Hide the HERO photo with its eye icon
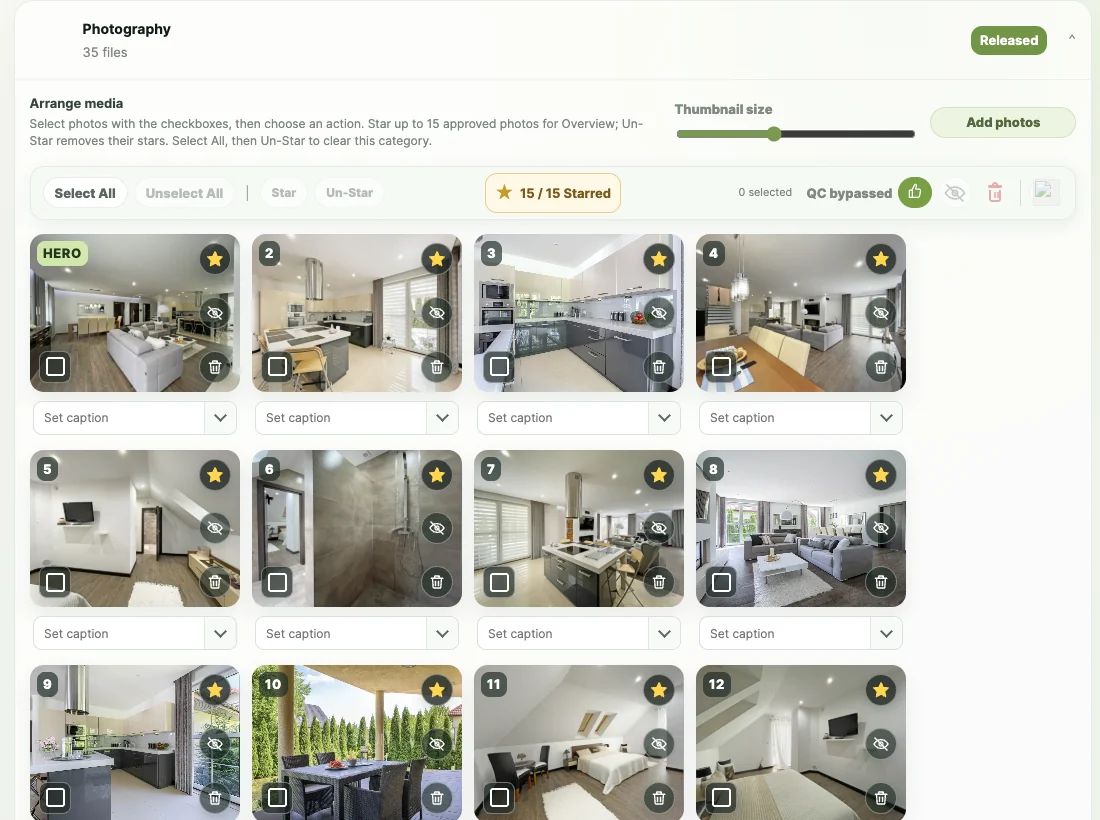 (x=215, y=313)
